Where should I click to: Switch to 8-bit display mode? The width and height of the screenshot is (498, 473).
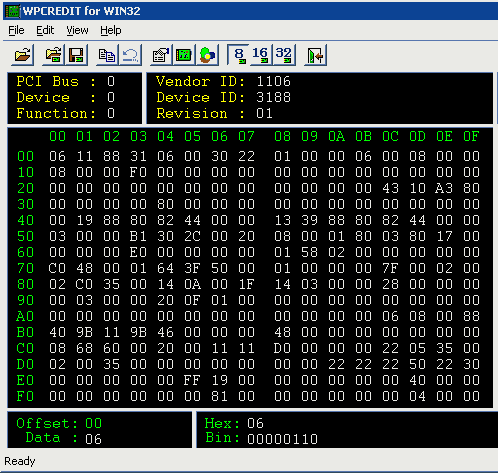(238, 55)
